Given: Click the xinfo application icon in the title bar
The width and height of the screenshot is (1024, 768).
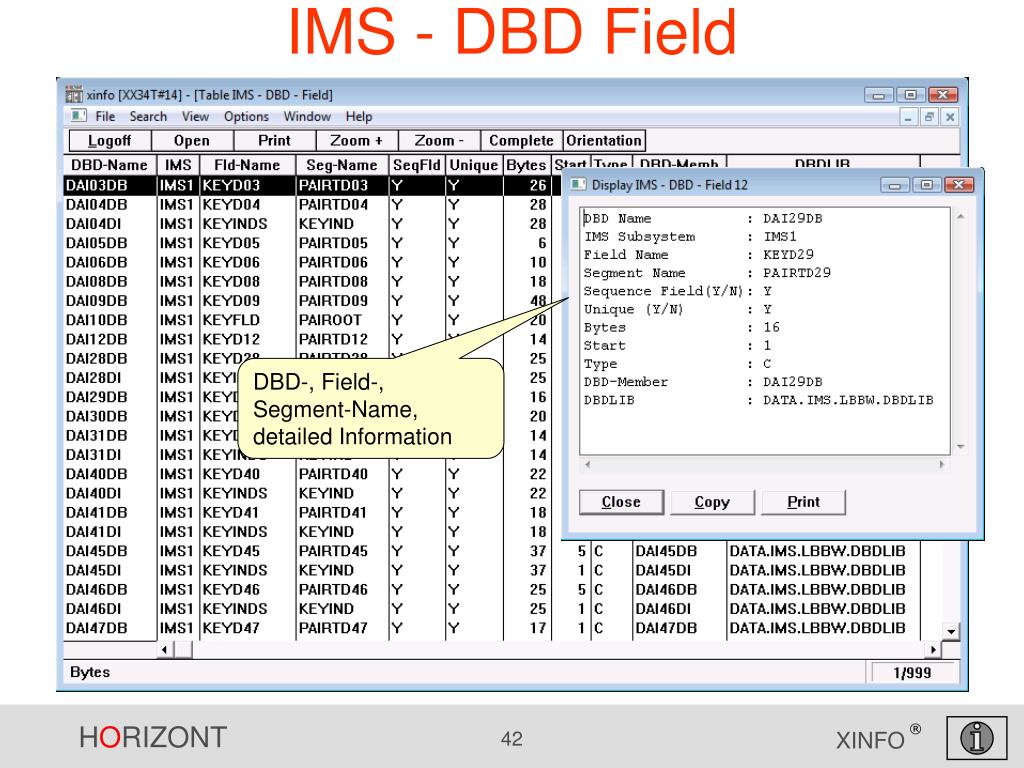Looking at the screenshot, I should [74, 94].
